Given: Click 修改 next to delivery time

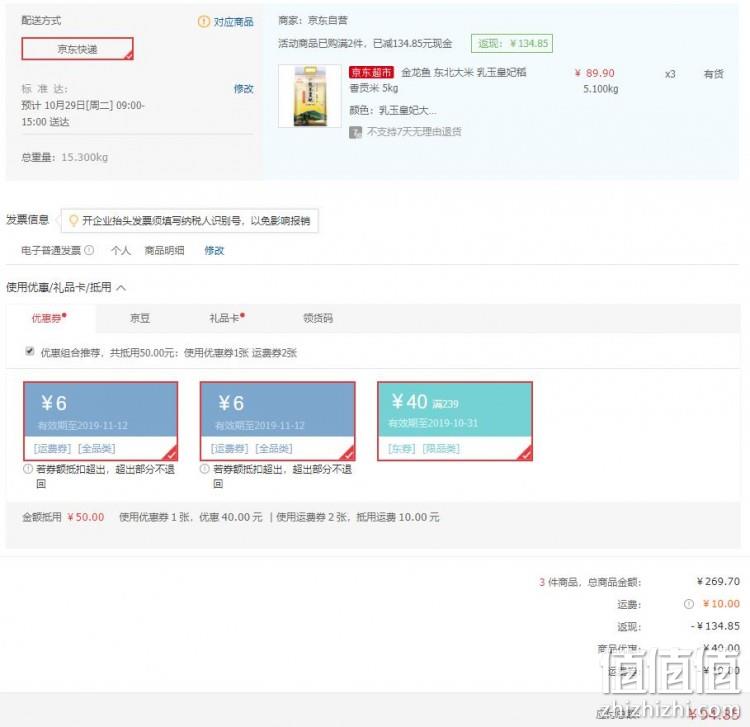Looking at the screenshot, I should [x=243, y=88].
